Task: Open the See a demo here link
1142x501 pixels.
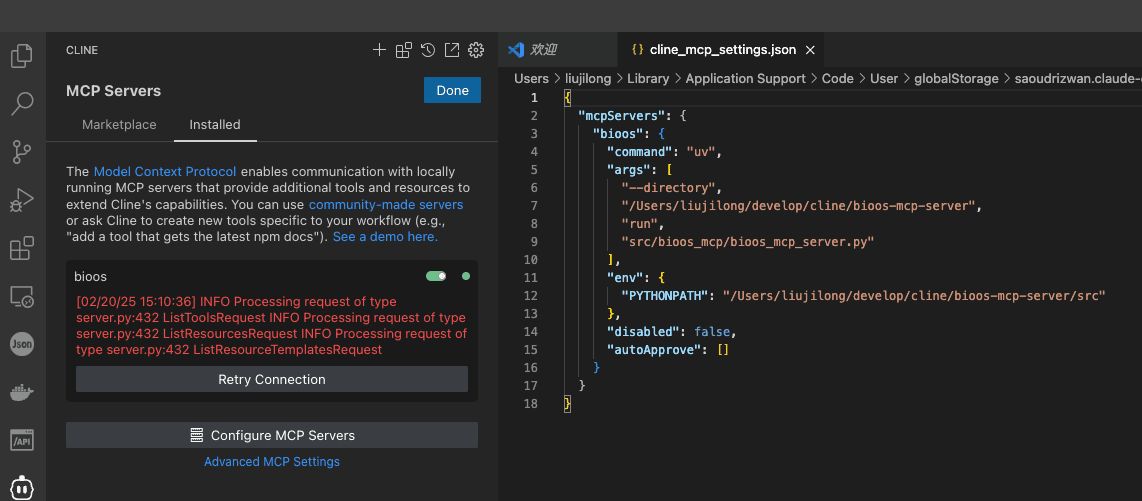Action: 385,237
